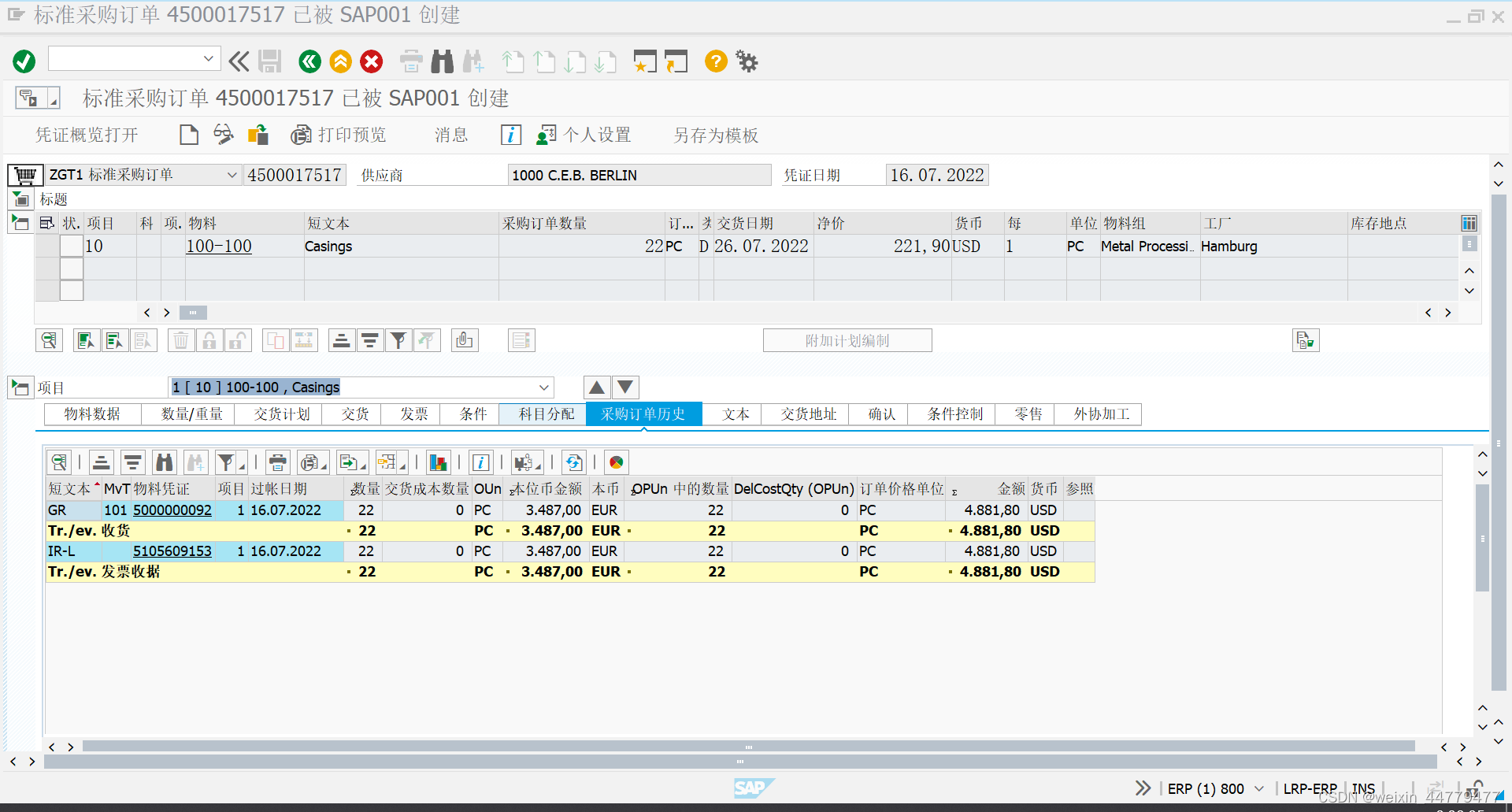Click the Display/Change glasses-pencil icon
Image resolution: width=1512 pixels, height=812 pixels.
[x=224, y=135]
